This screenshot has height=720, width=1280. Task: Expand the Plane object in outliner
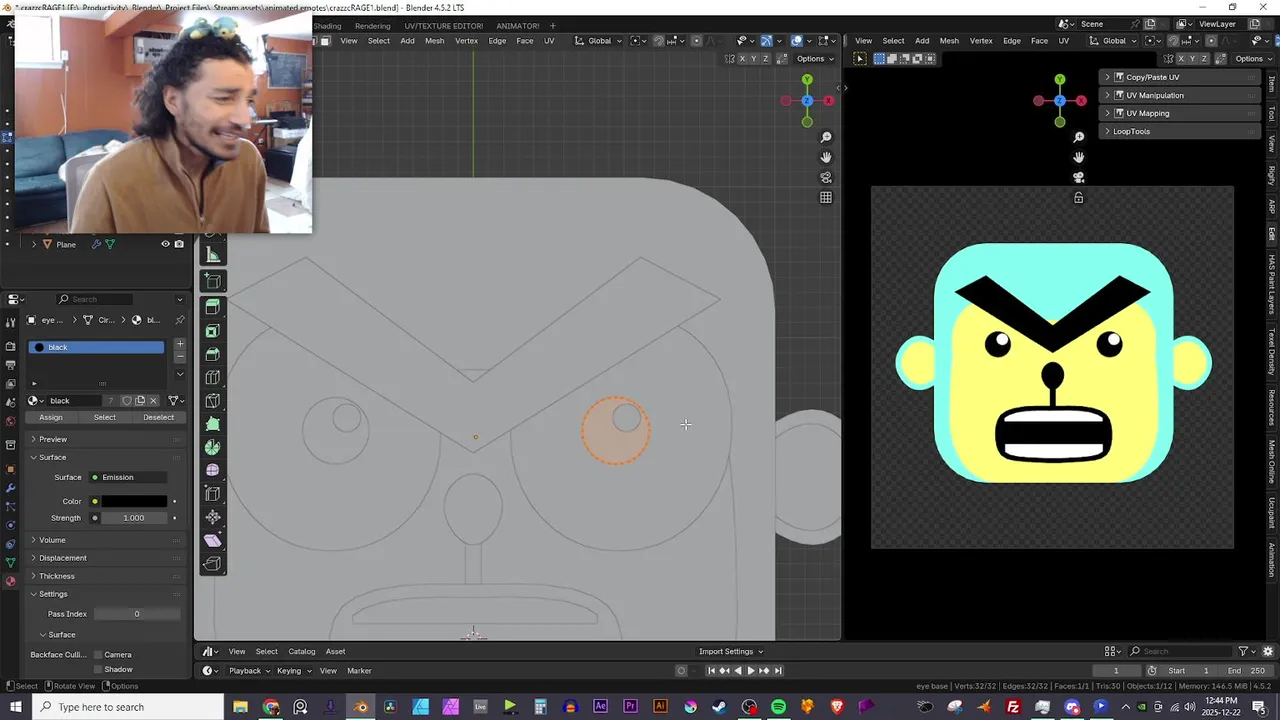[34, 244]
